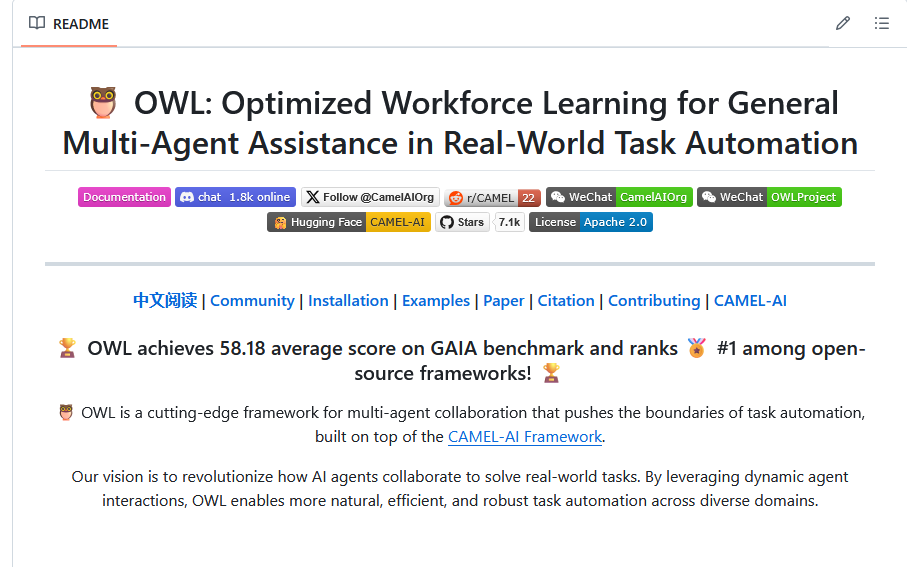Open the WeChat CamelAIOrg badge
Viewport: 907px width, 567px height.
619,197
